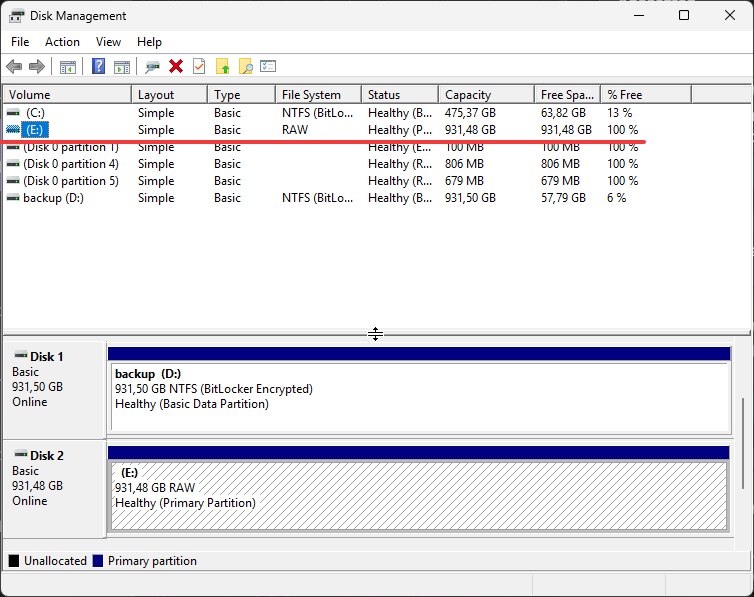754x597 pixels.
Task: Sort by File System column header
Action: click(319, 95)
